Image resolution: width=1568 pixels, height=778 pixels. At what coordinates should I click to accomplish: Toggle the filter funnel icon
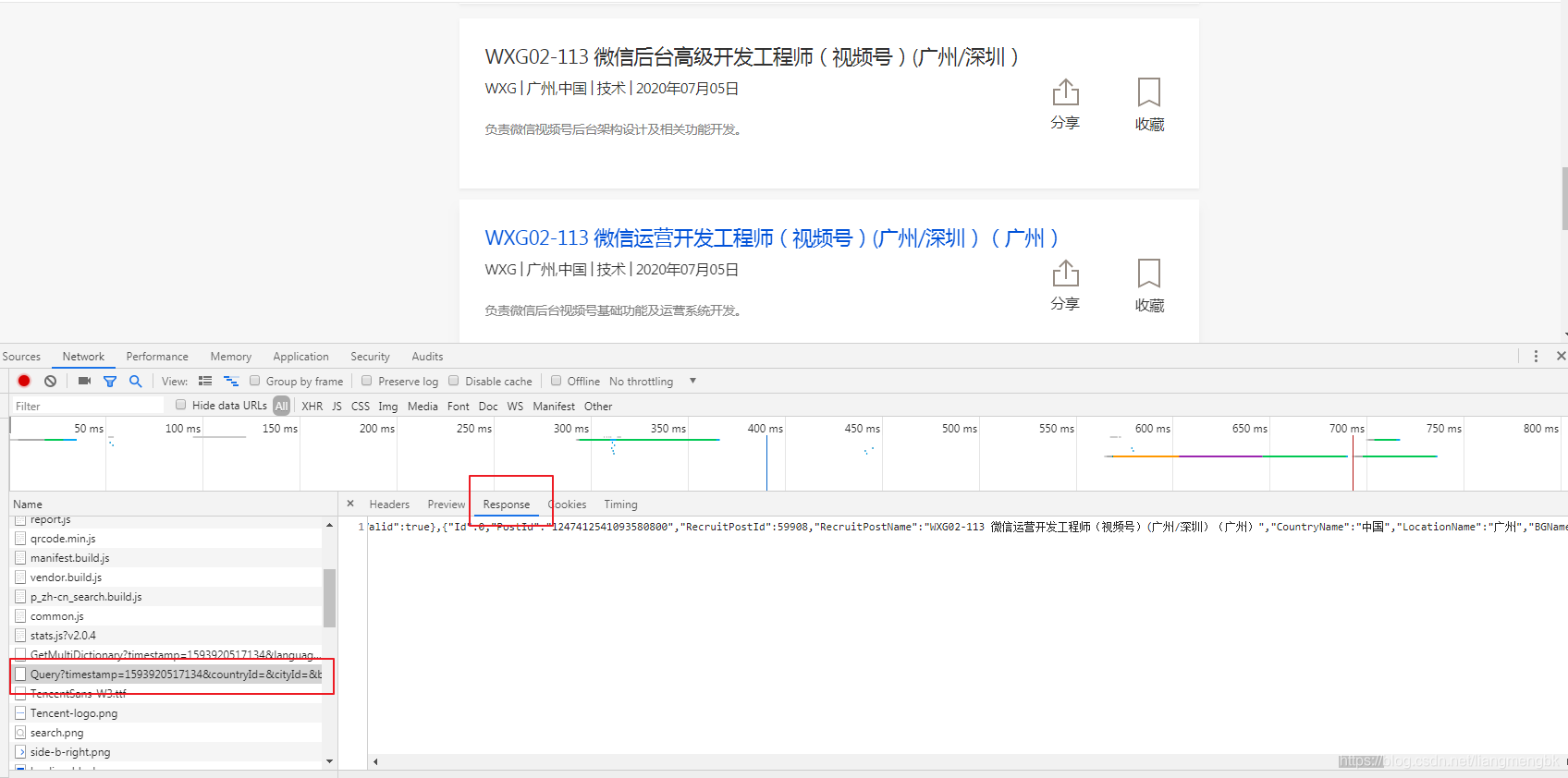point(110,381)
